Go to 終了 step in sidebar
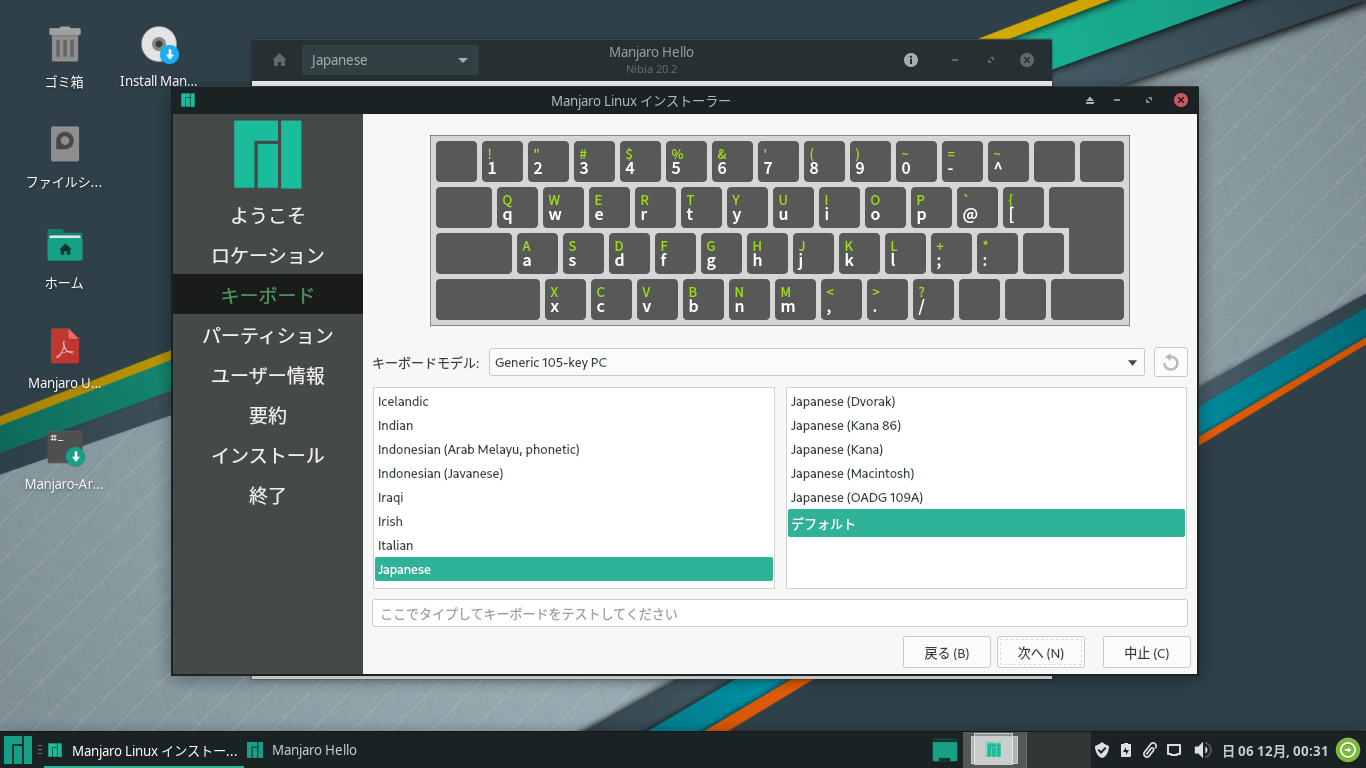This screenshot has height=768, width=1366. [x=267, y=495]
